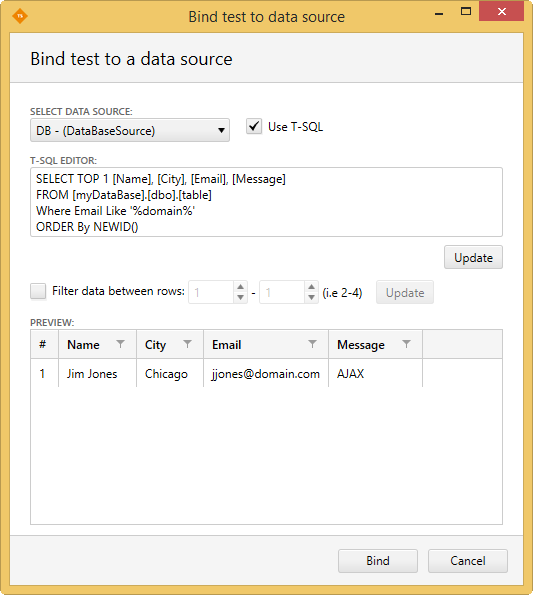
Task: Click the jjones@domain.com cell
Action: 266,374
